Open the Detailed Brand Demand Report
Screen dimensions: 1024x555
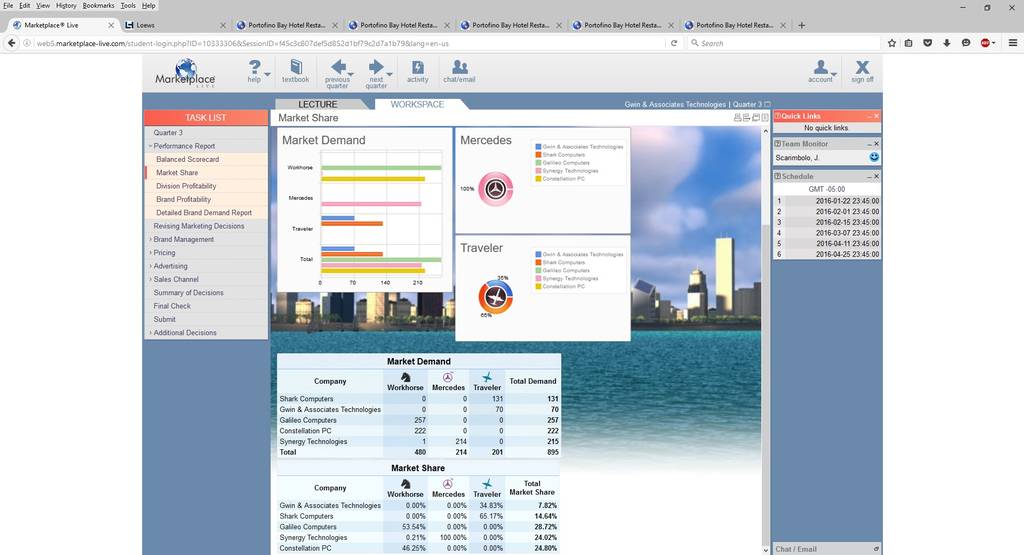[206, 213]
